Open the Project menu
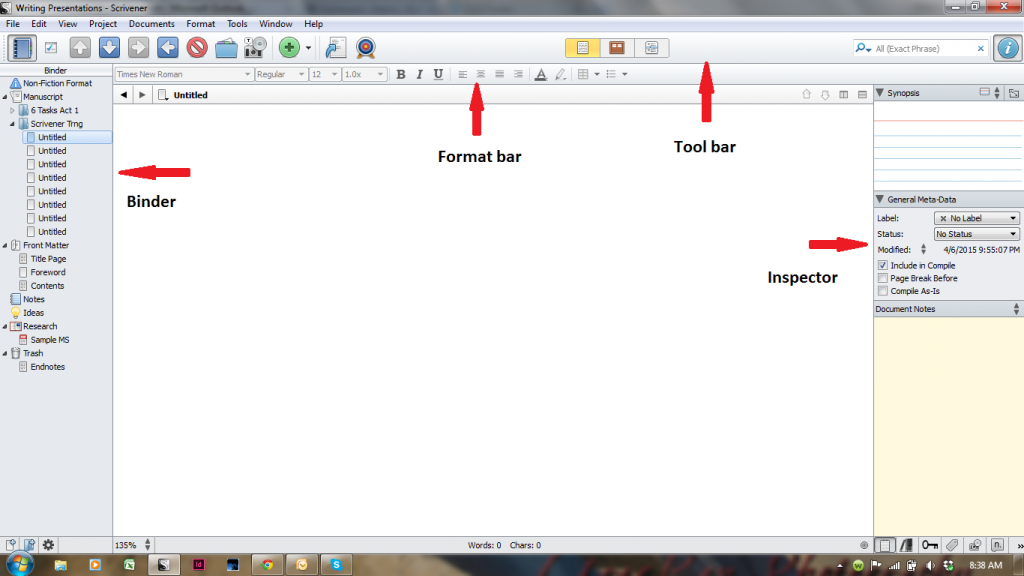Viewport: 1024px width, 576px height. click(x=103, y=24)
